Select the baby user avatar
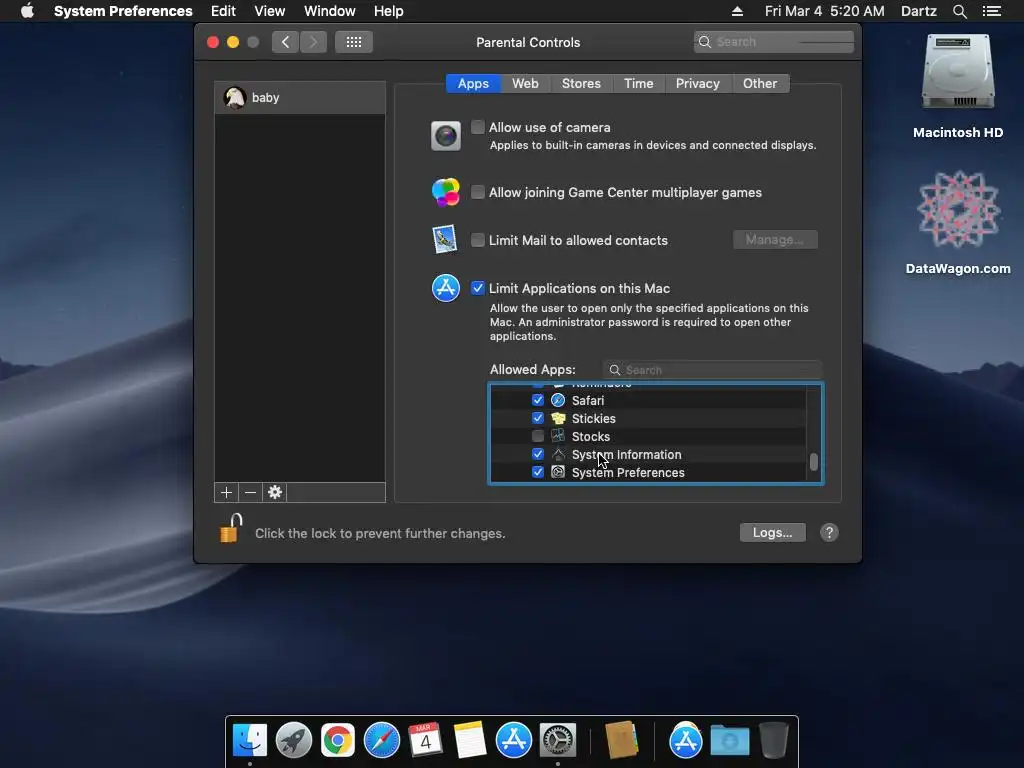The image size is (1024, 768). click(234, 97)
